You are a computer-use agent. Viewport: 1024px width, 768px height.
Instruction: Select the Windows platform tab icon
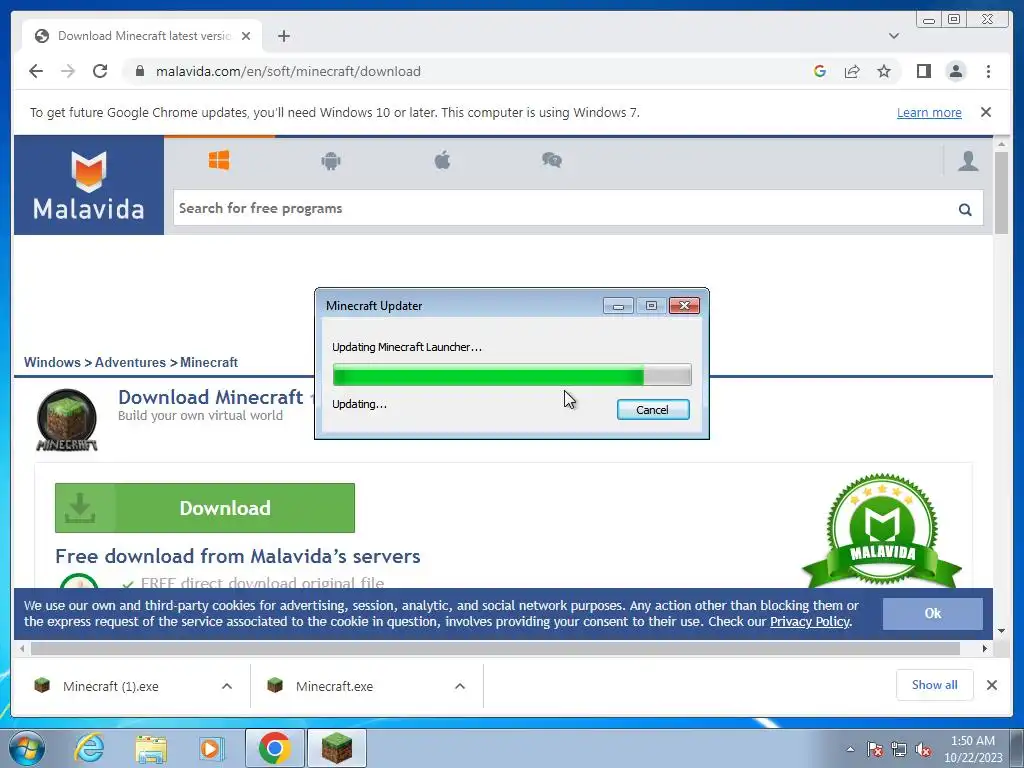coord(219,160)
